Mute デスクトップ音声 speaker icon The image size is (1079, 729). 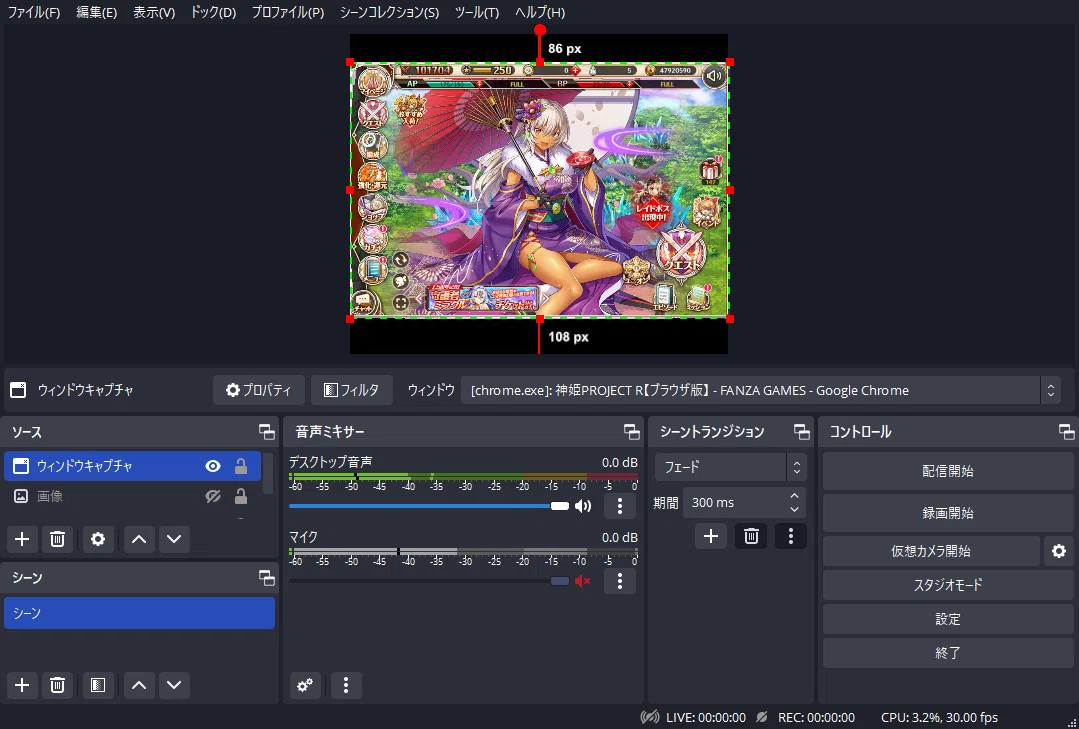[583, 506]
